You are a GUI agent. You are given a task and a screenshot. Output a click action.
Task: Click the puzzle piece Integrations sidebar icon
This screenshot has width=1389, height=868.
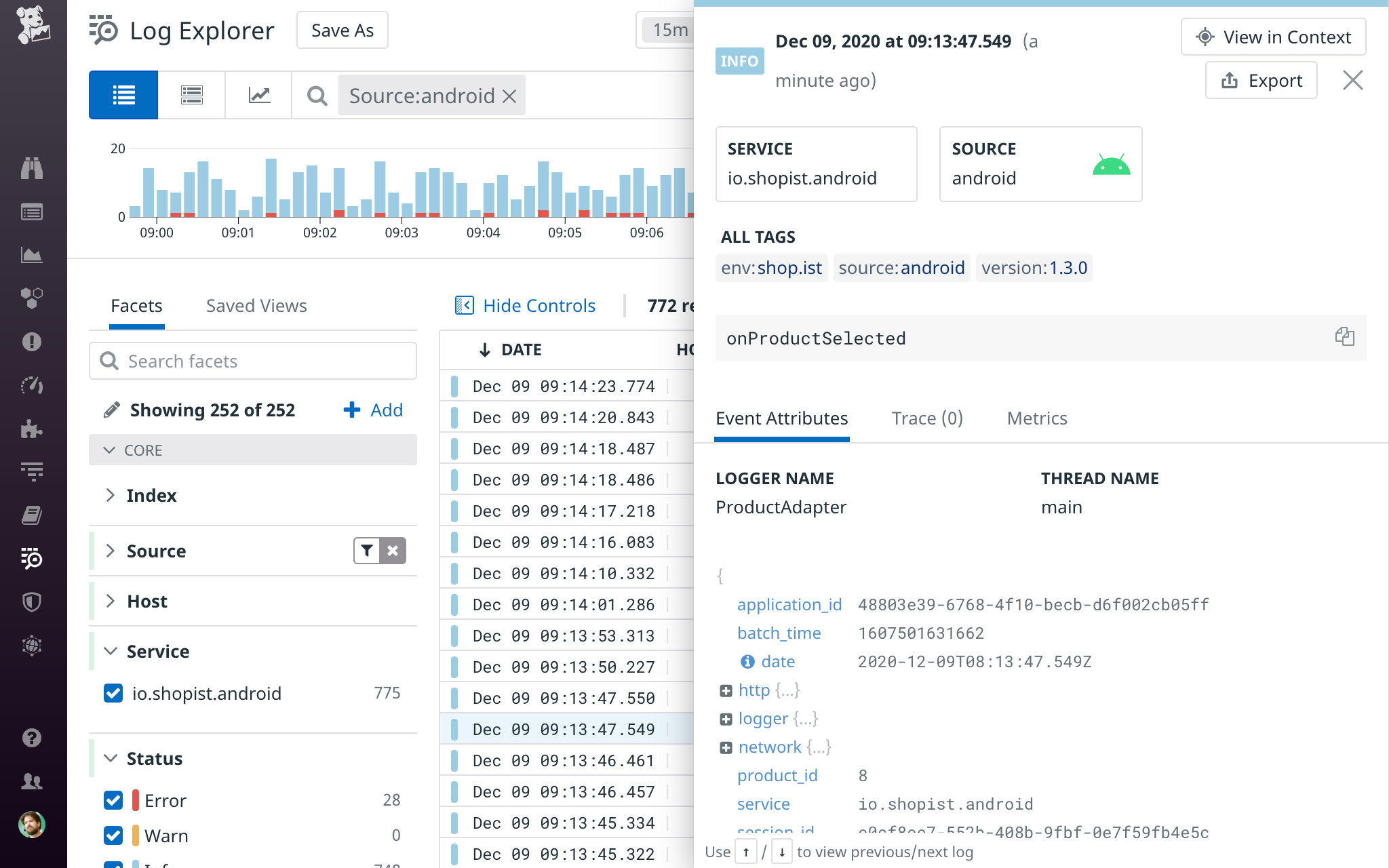point(32,429)
